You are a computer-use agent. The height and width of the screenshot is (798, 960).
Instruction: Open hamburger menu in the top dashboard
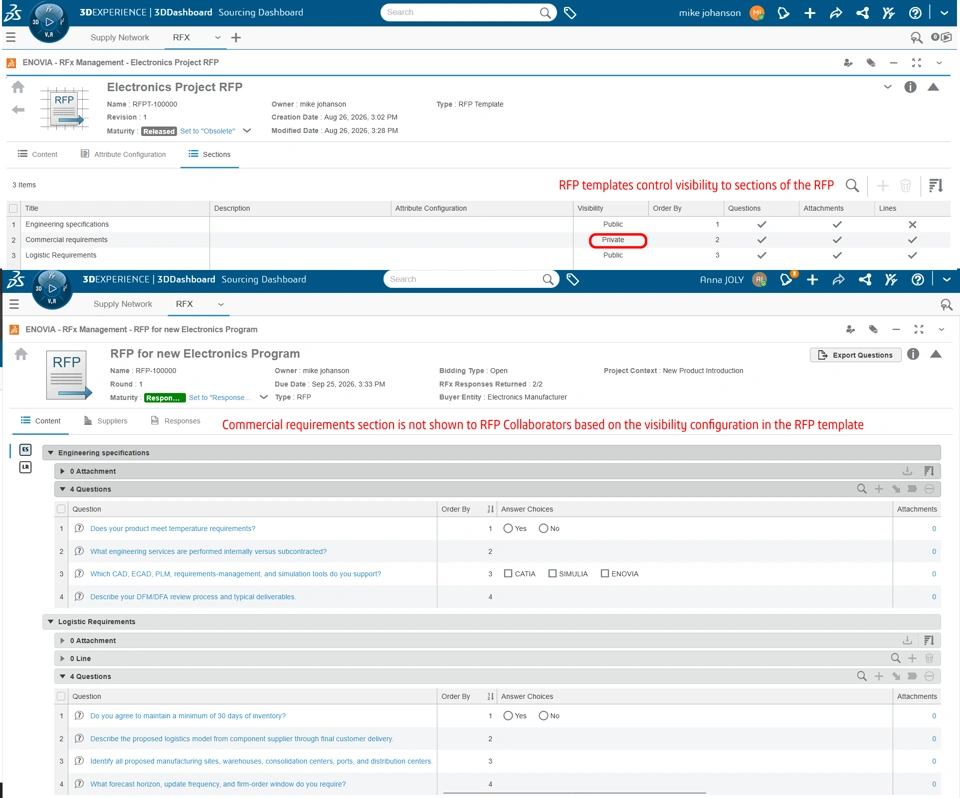pos(10,37)
